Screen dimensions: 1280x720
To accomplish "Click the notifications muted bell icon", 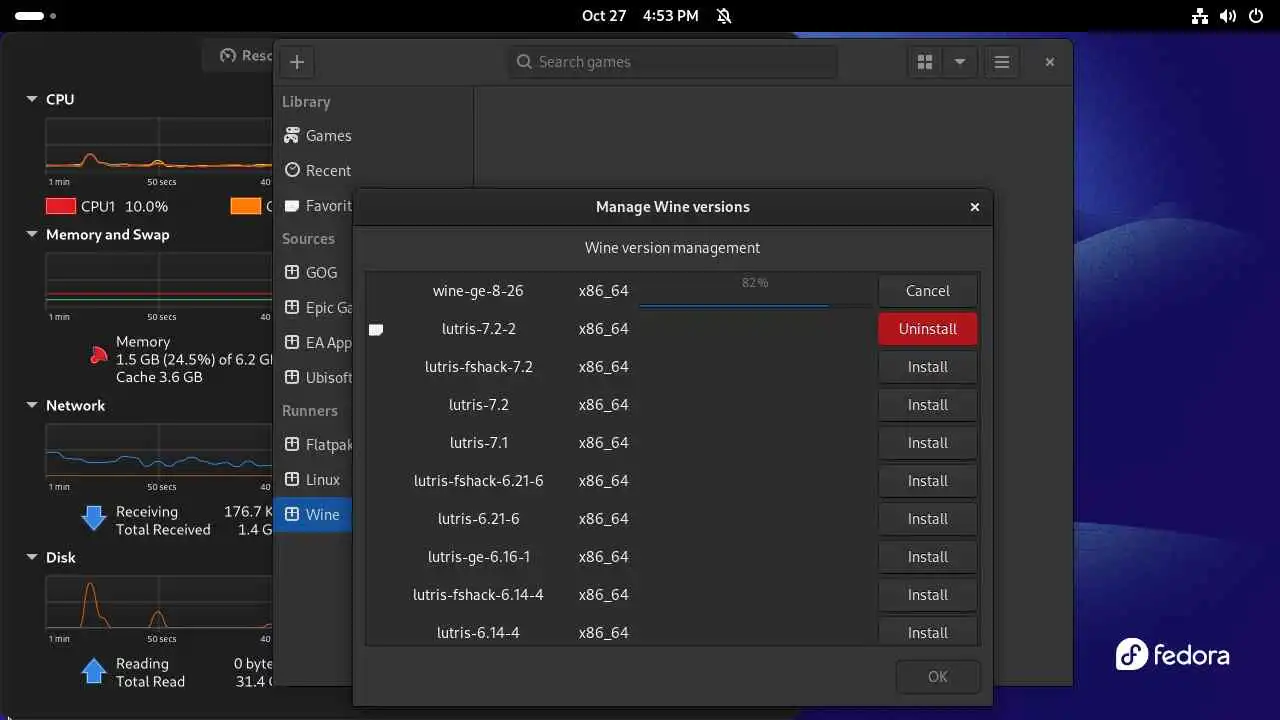I will coord(724,16).
